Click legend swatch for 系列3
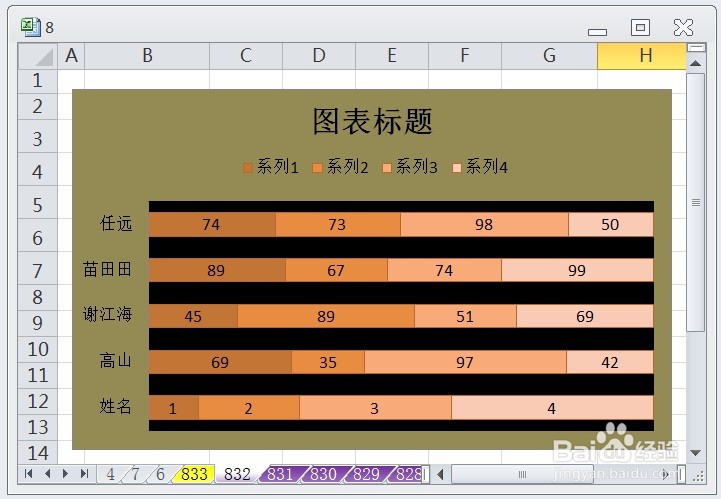 click(387, 168)
